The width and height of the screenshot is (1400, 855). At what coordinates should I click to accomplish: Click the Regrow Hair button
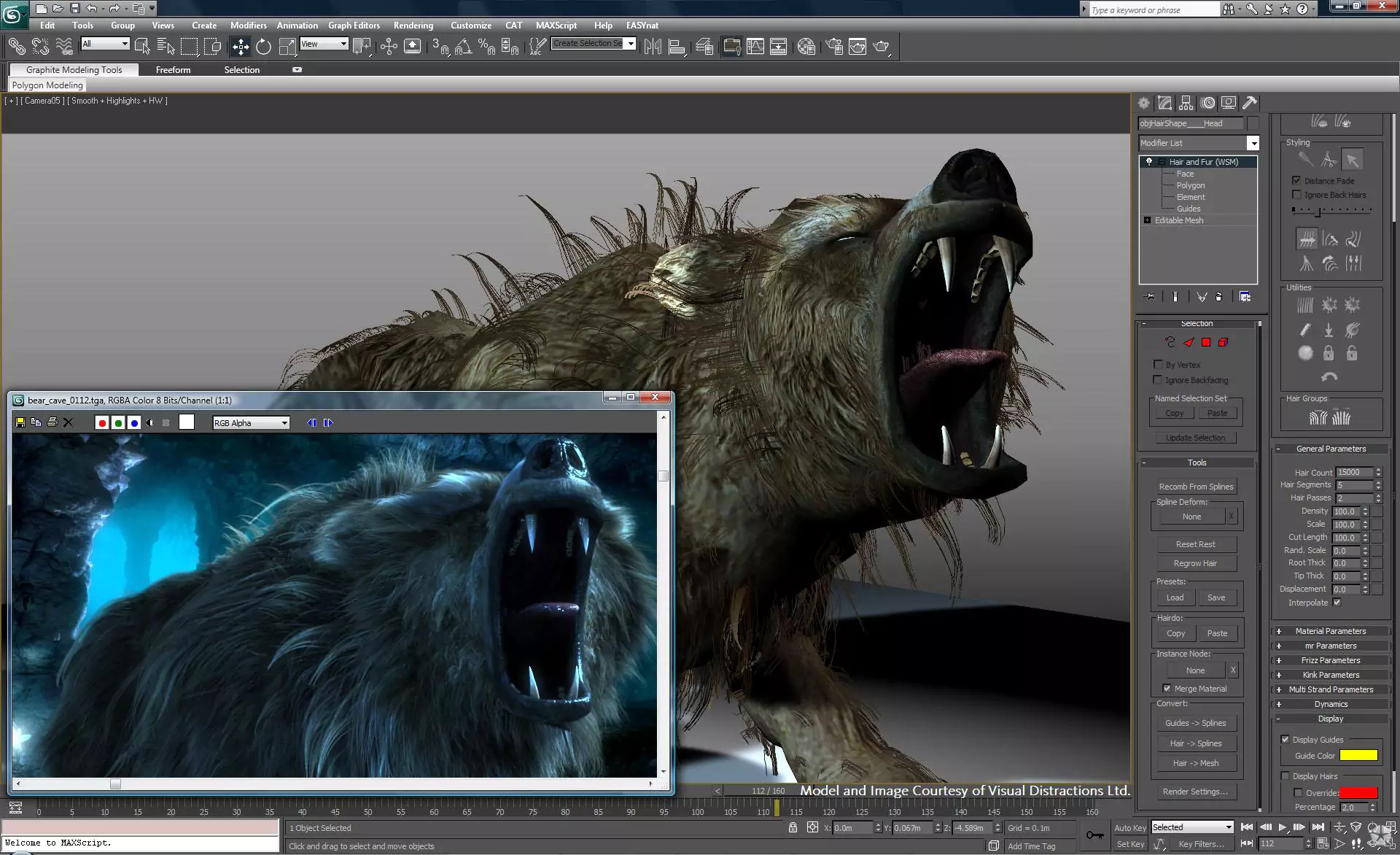[1196, 563]
